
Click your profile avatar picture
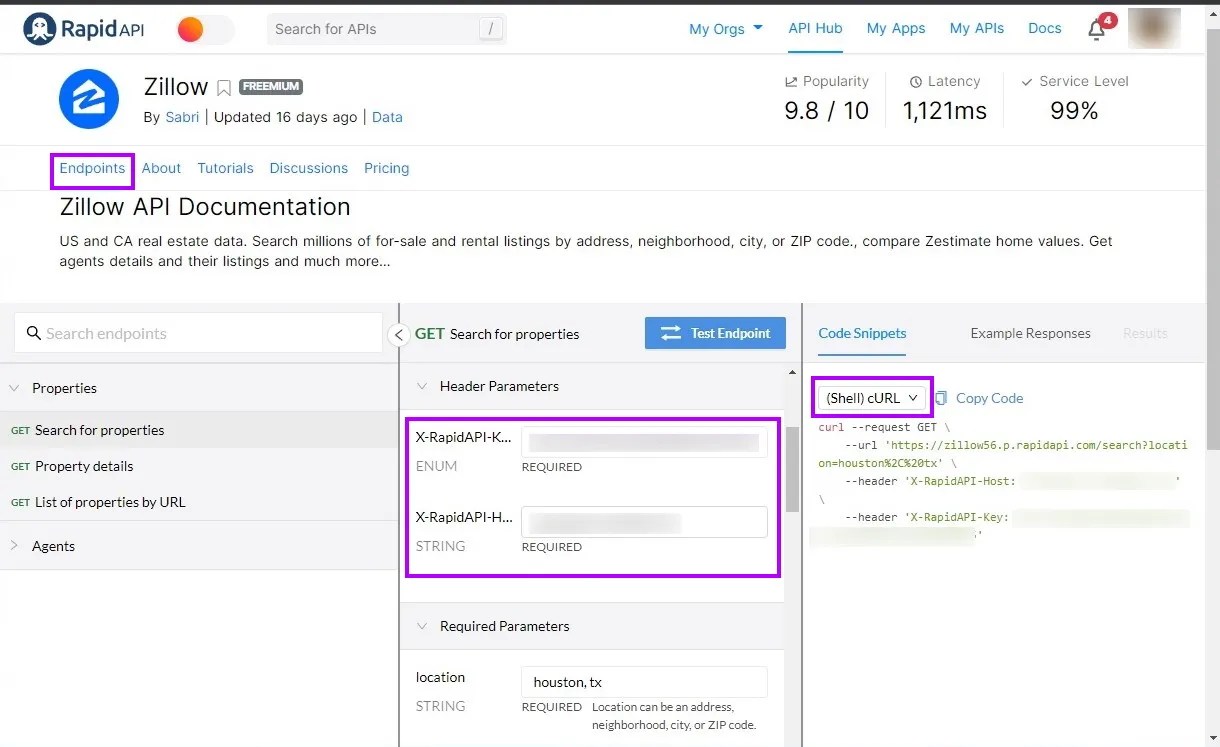(x=1153, y=28)
